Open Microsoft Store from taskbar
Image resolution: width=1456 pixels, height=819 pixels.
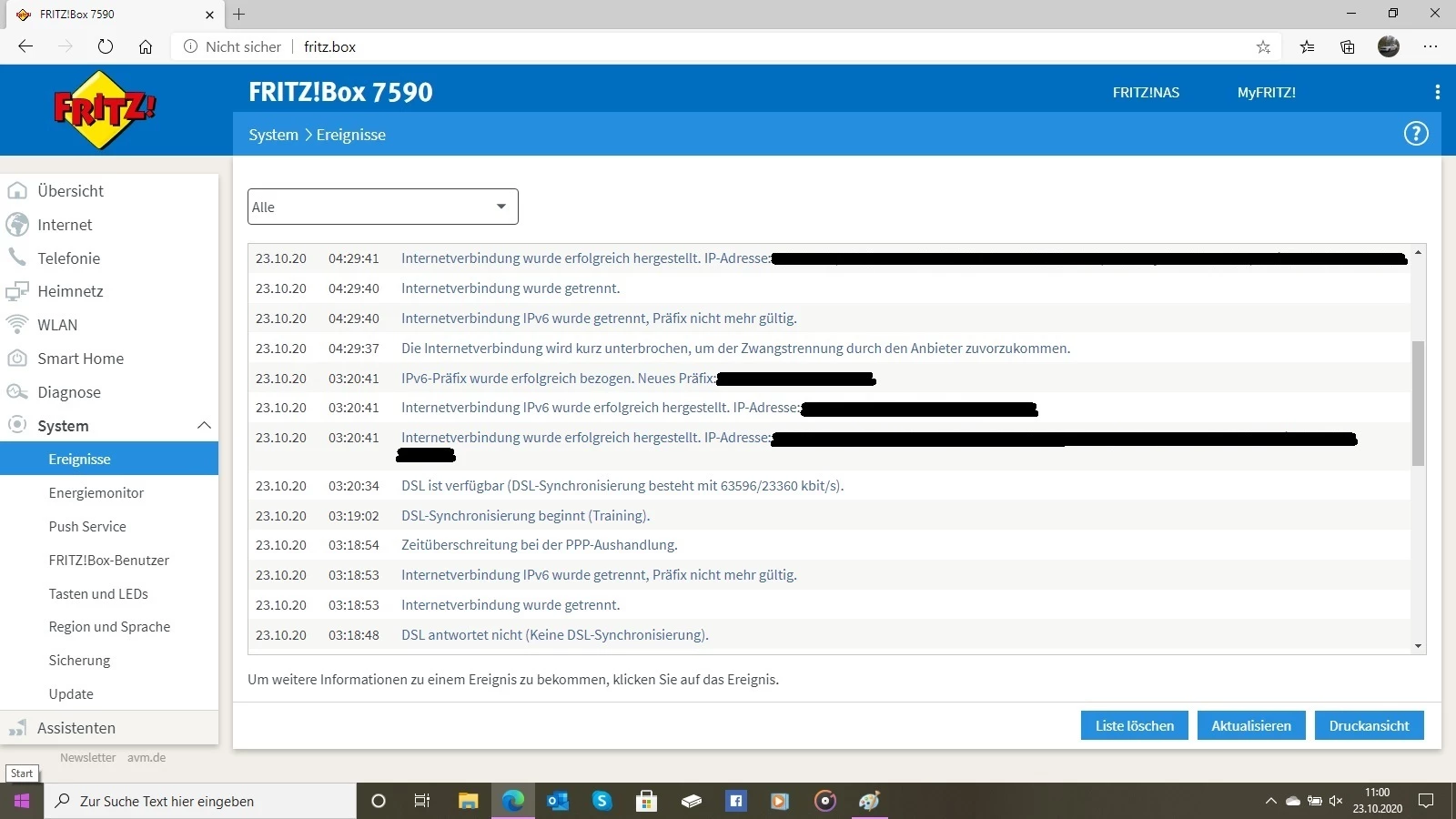[646, 801]
